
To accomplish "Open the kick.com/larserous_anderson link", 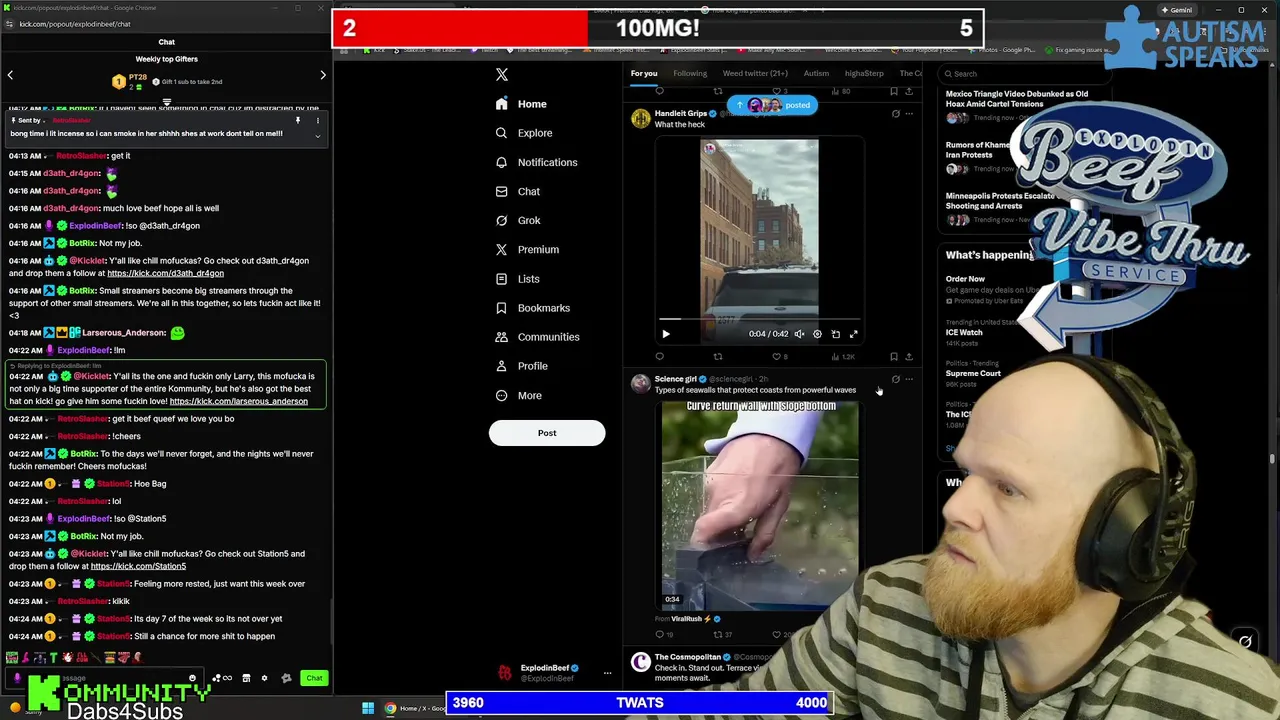I will pos(239,401).
